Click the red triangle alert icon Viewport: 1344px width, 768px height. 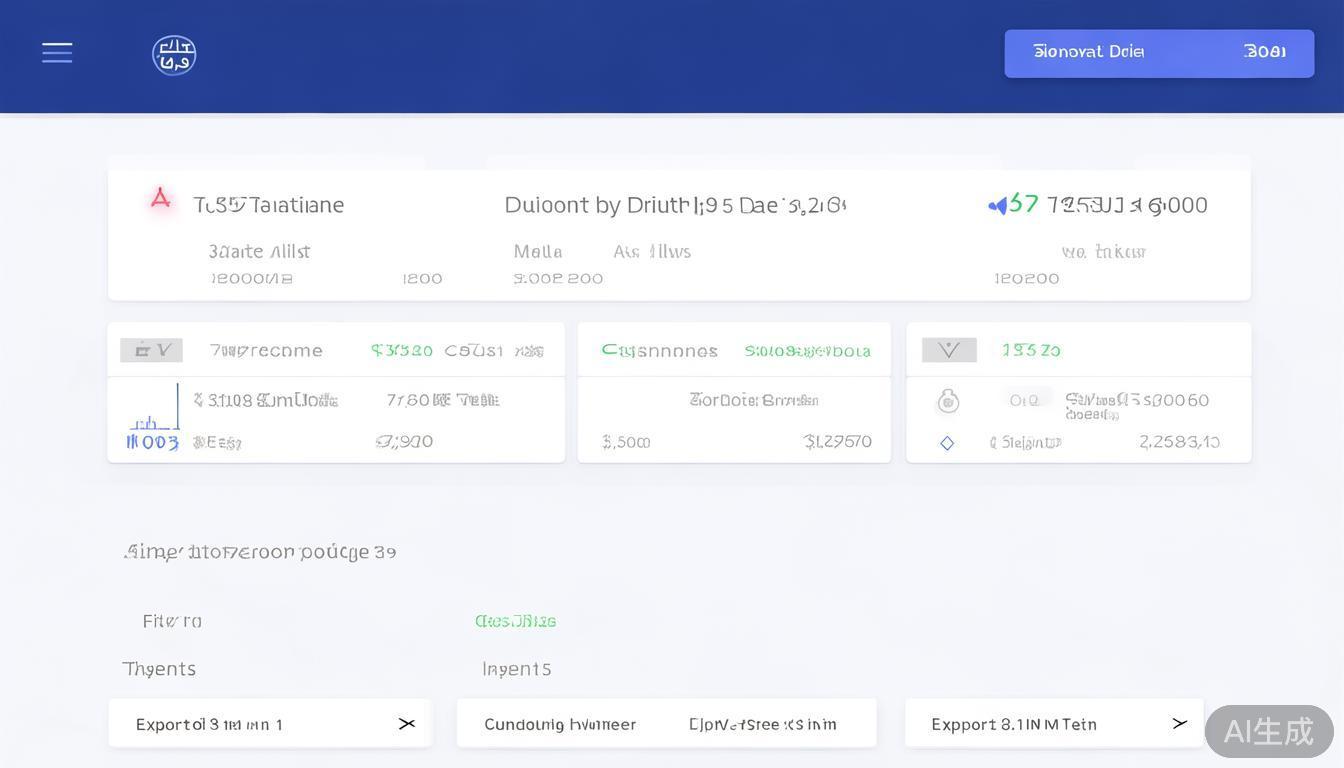[x=160, y=198]
